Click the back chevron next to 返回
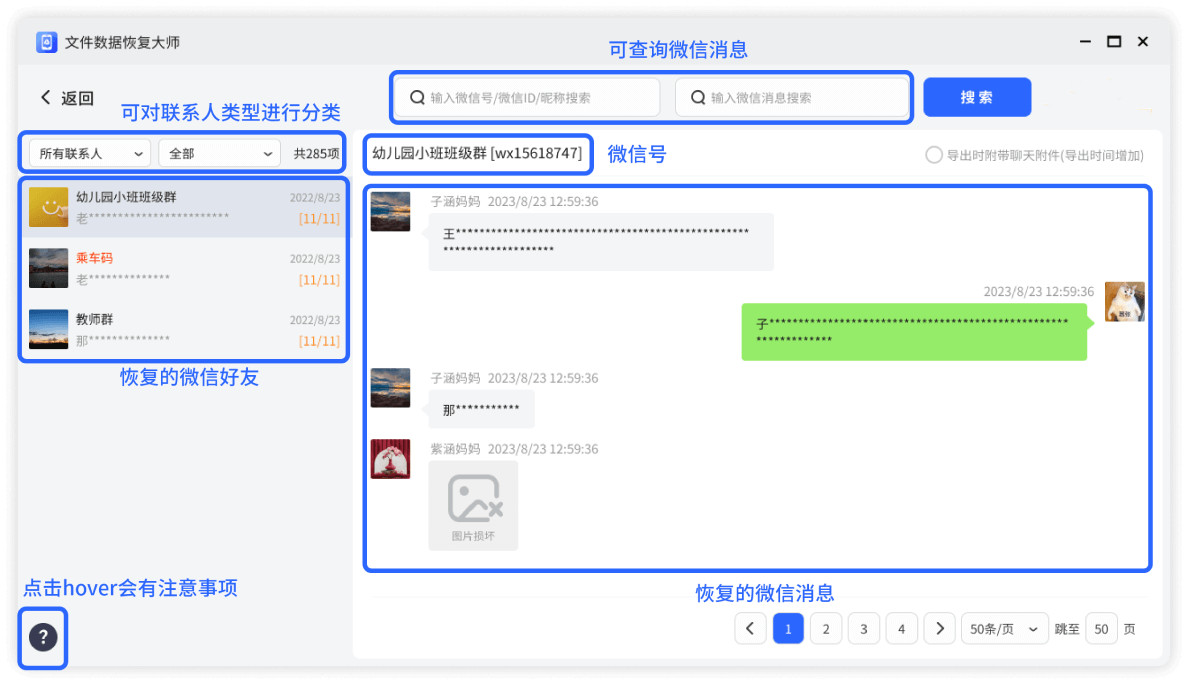The height and width of the screenshot is (684, 1188). click(44, 97)
